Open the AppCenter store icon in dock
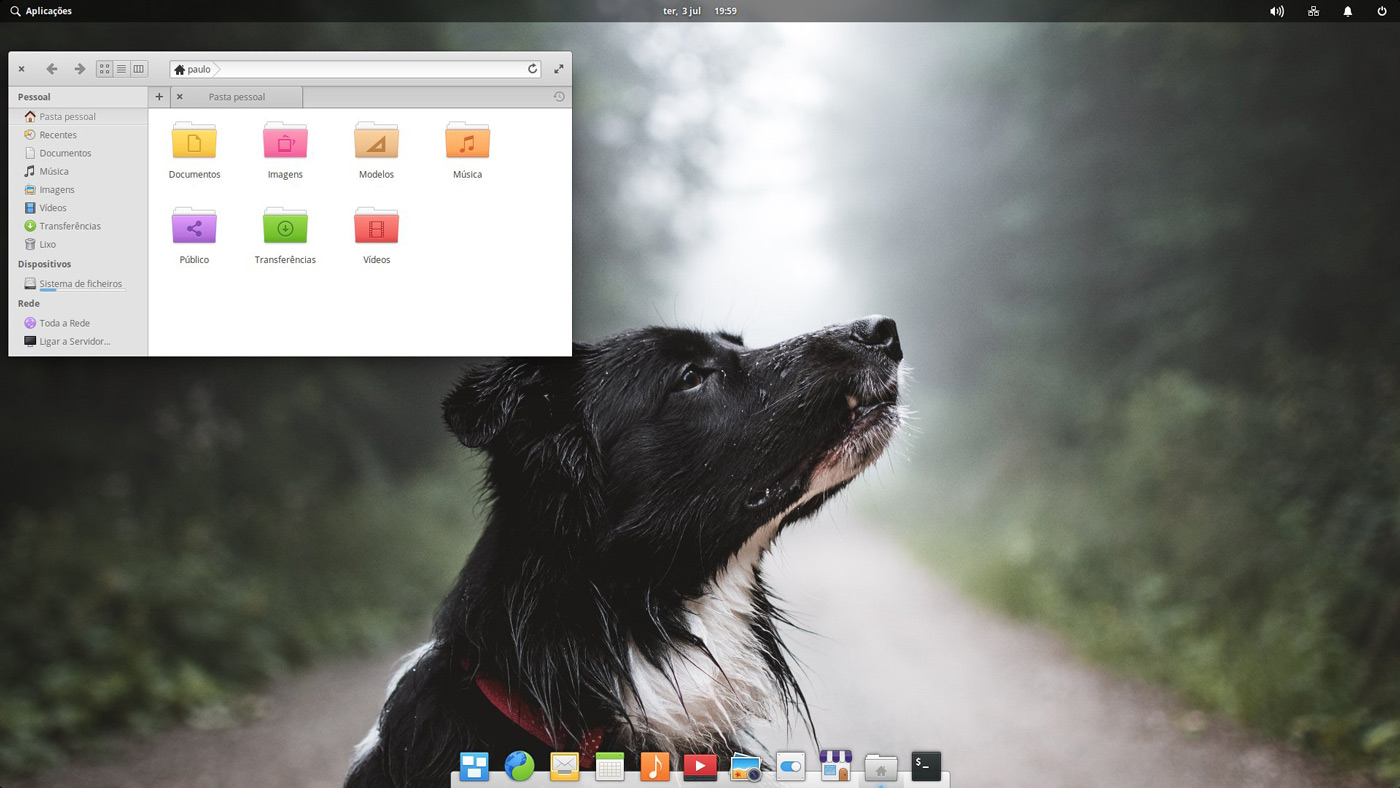This screenshot has height=788, width=1400. point(835,766)
